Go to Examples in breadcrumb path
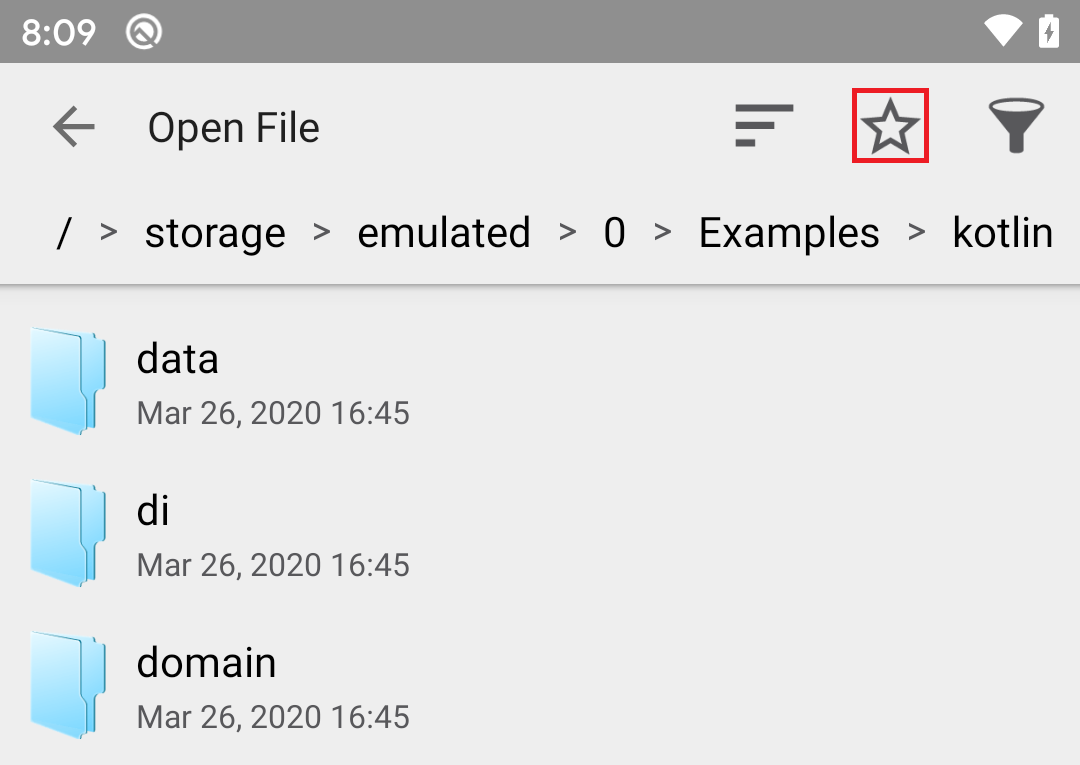1080x765 pixels. point(789,233)
